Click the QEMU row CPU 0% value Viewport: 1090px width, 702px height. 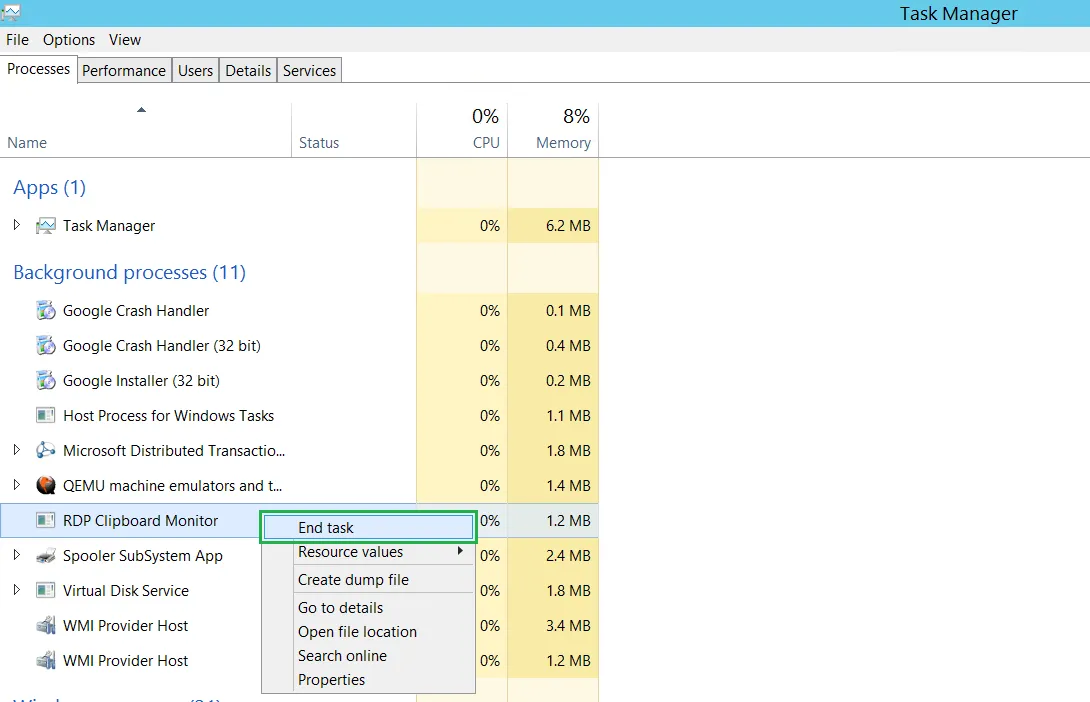(x=489, y=486)
